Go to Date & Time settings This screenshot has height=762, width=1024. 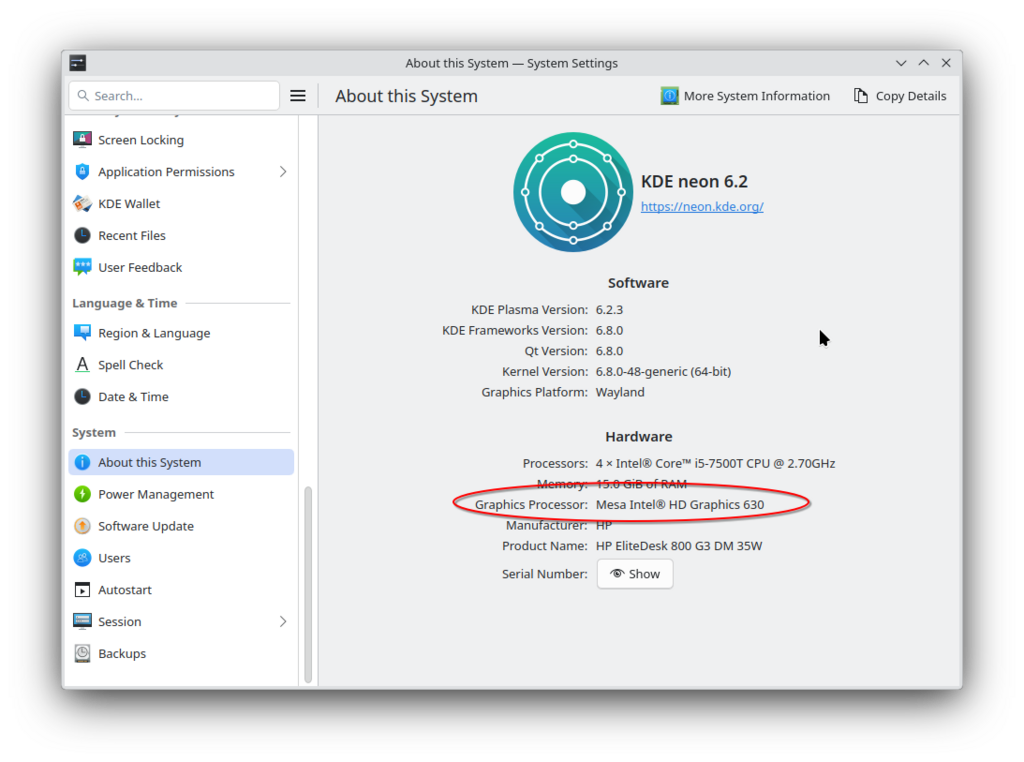tap(181, 396)
